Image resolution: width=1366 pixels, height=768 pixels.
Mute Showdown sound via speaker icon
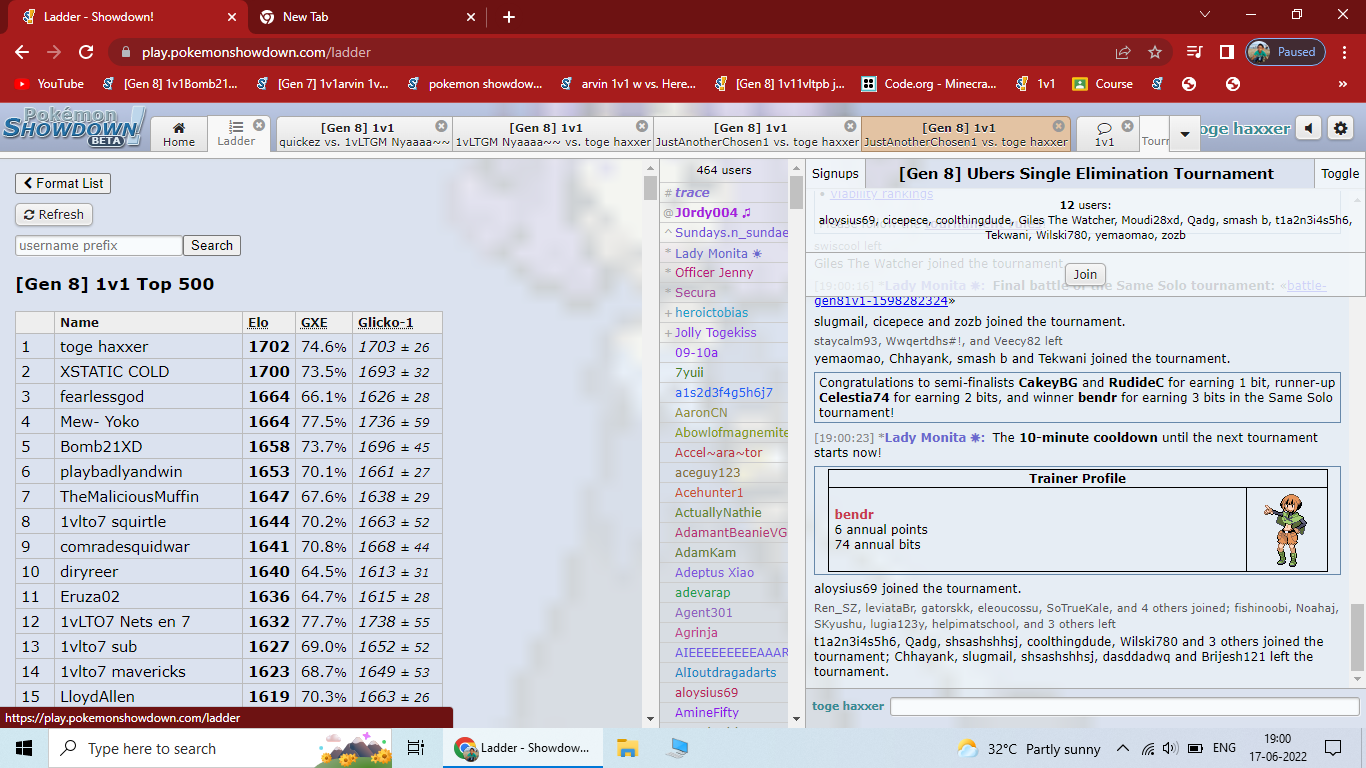coord(1308,128)
